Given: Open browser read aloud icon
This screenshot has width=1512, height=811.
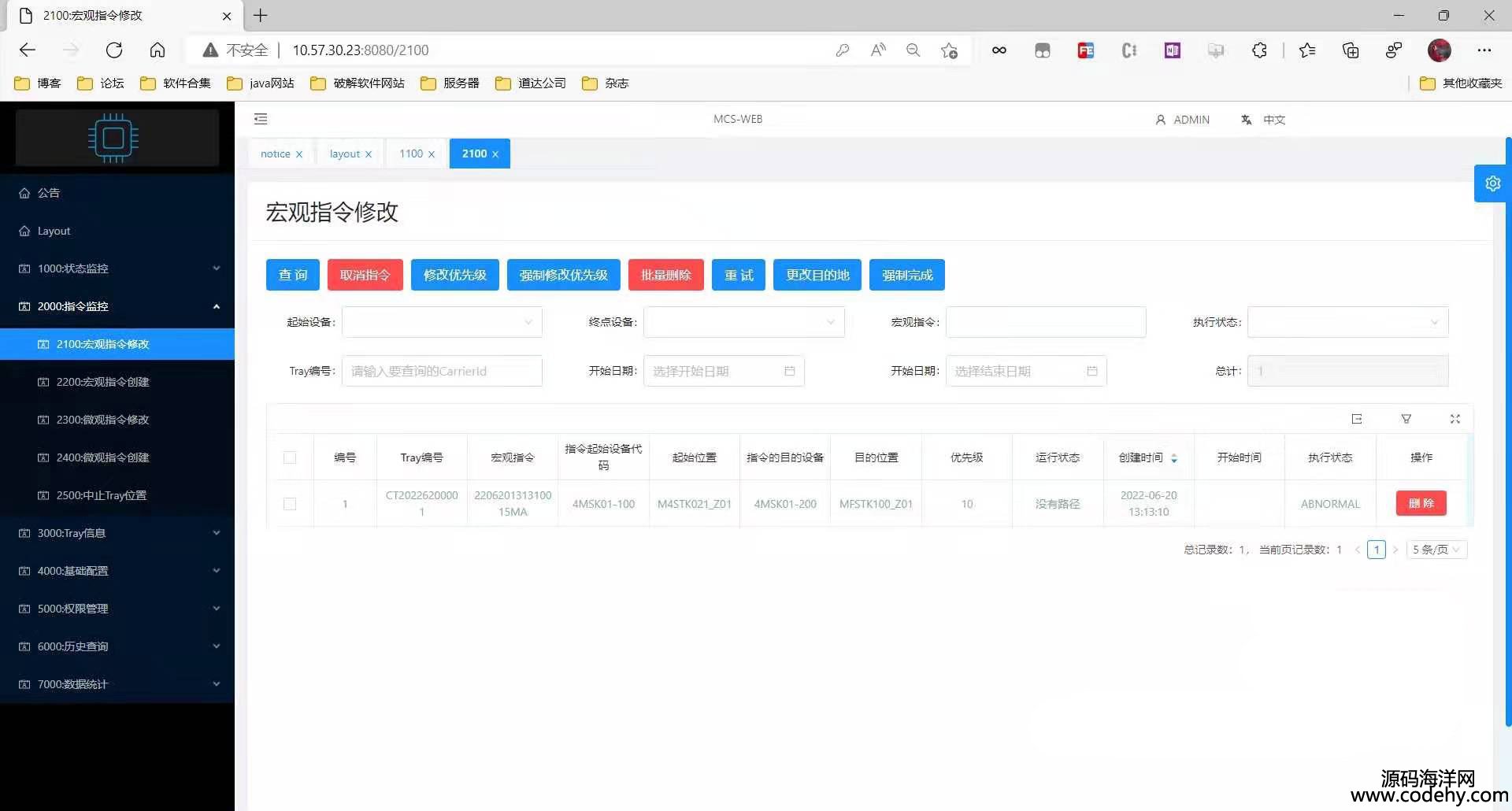Looking at the screenshot, I should 878,50.
